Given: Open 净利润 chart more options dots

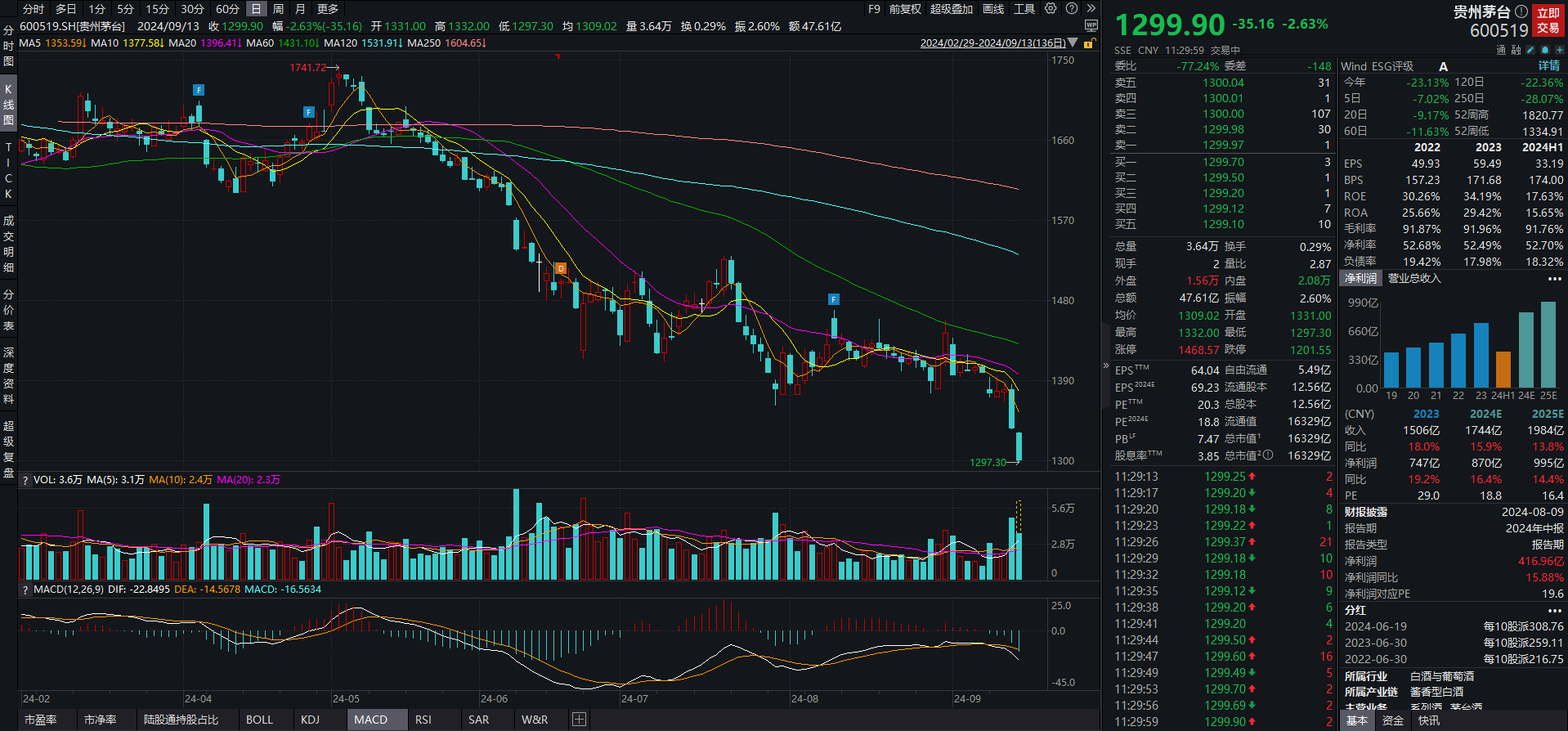Looking at the screenshot, I should tap(1555, 279).
